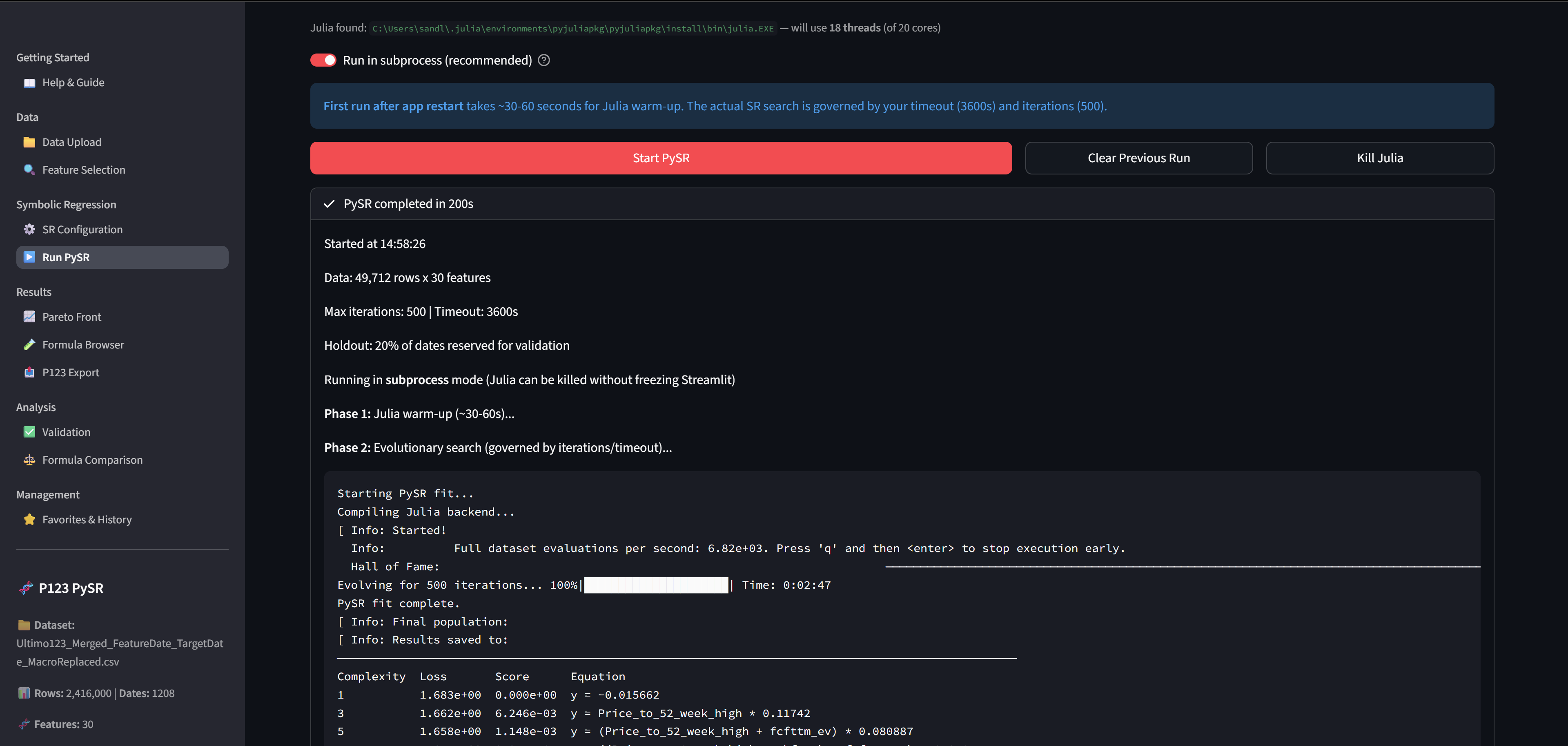The width and height of the screenshot is (1568, 746).
Task: Click the Help & Guide book icon
Action: tap(29, 83)
